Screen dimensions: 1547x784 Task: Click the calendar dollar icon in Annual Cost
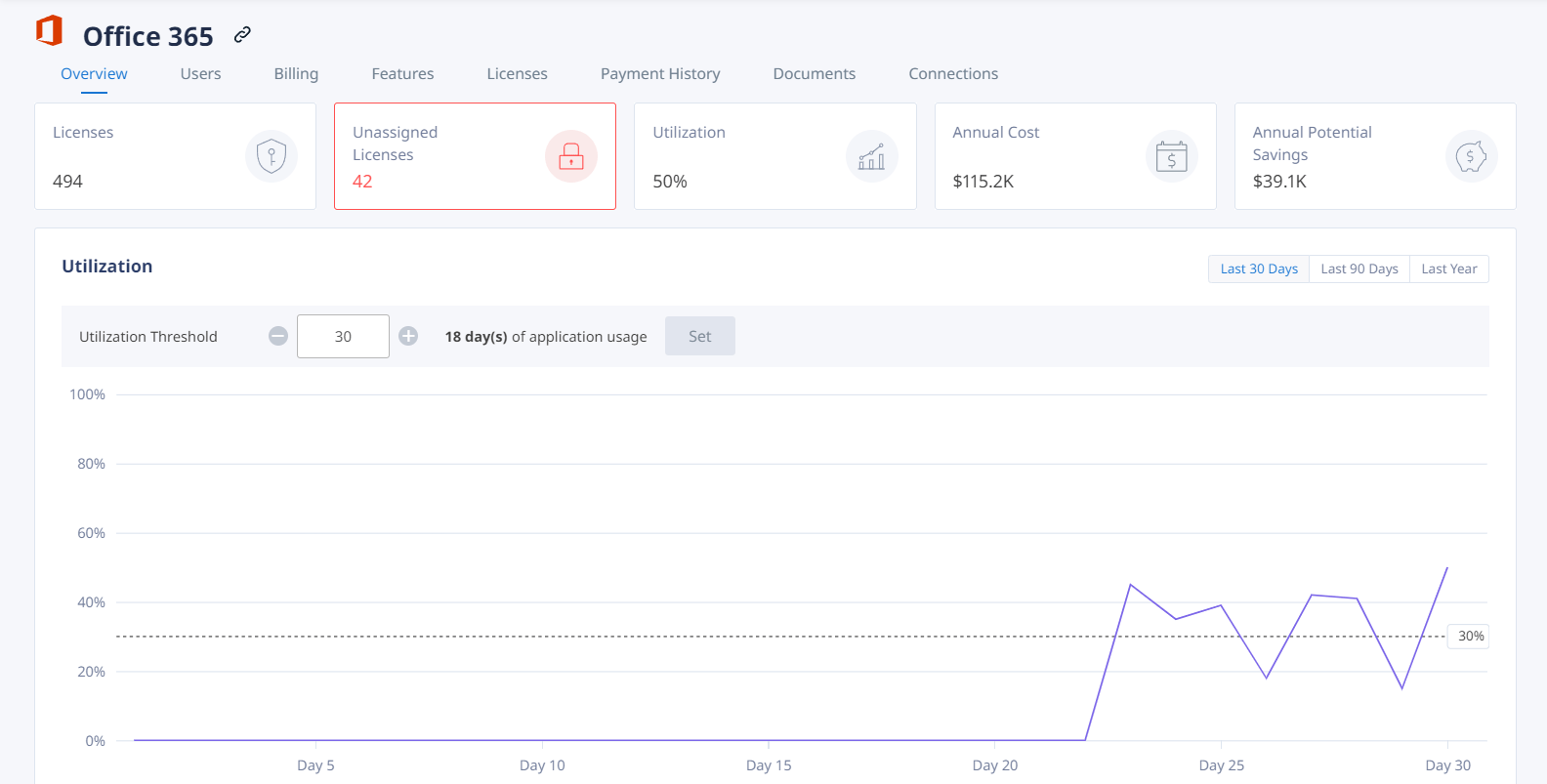1172,156
